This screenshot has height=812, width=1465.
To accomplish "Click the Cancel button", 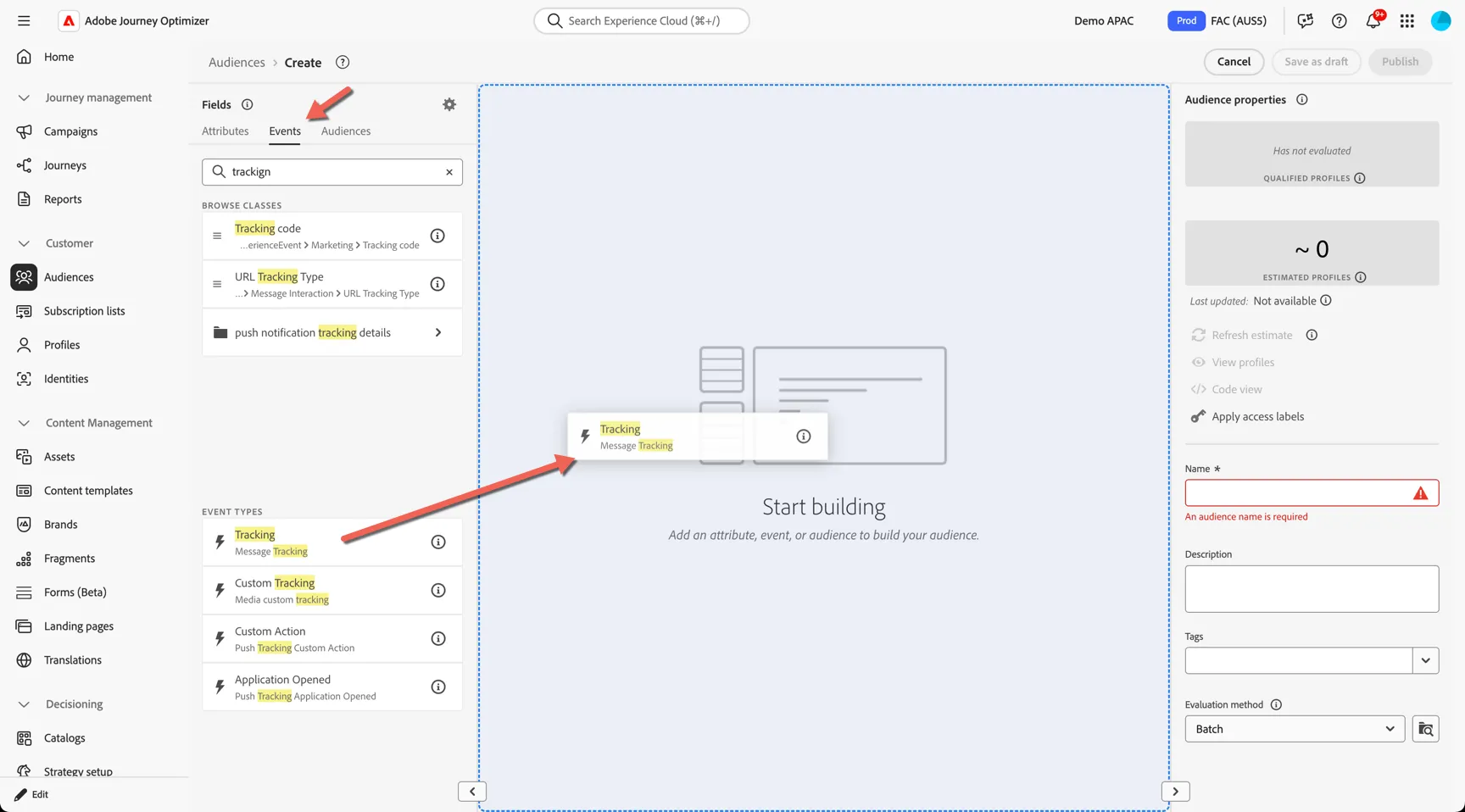I will (1234, 62).
